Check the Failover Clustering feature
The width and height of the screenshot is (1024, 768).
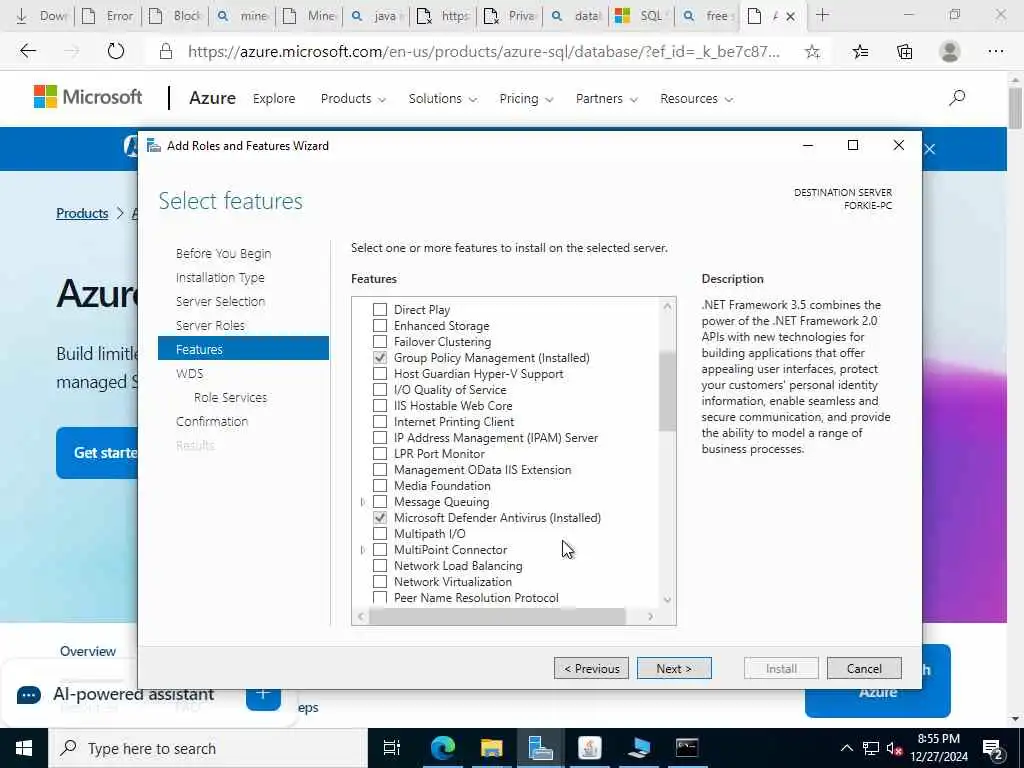pyautogui.click(x=379, y=342)
